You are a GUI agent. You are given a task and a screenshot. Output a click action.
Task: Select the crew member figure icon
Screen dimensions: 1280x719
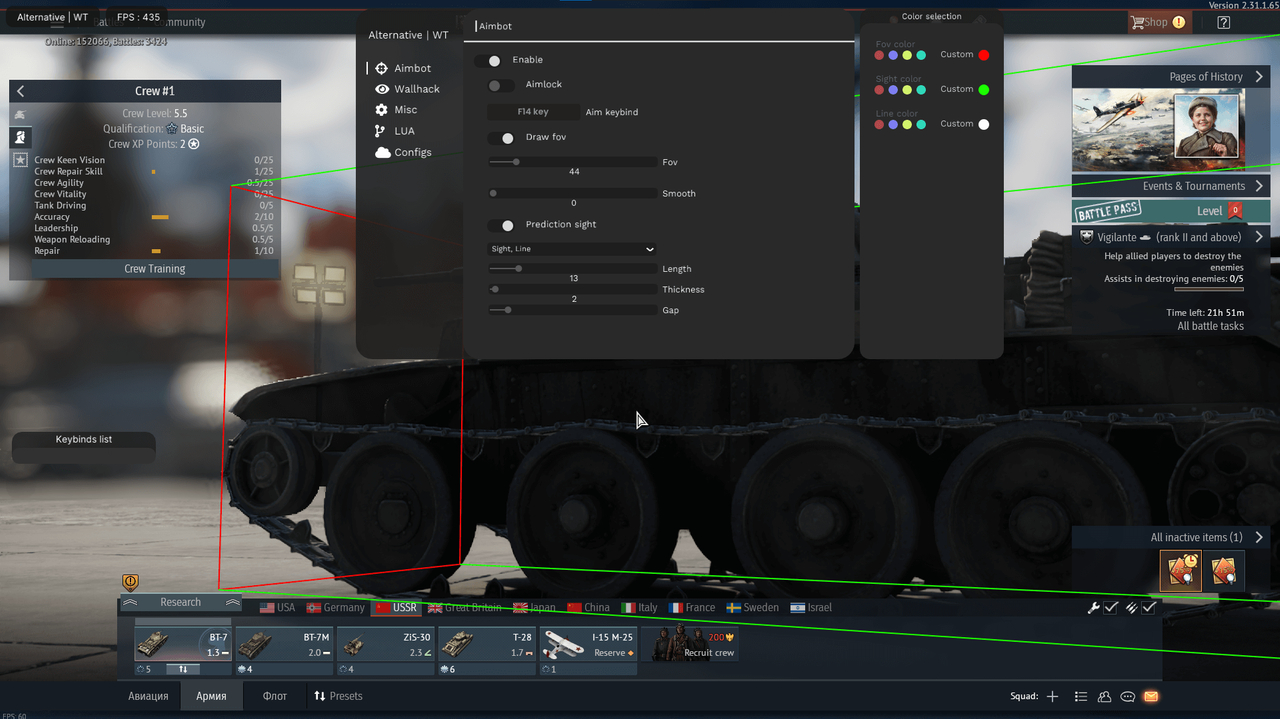[x=20, y=138]
